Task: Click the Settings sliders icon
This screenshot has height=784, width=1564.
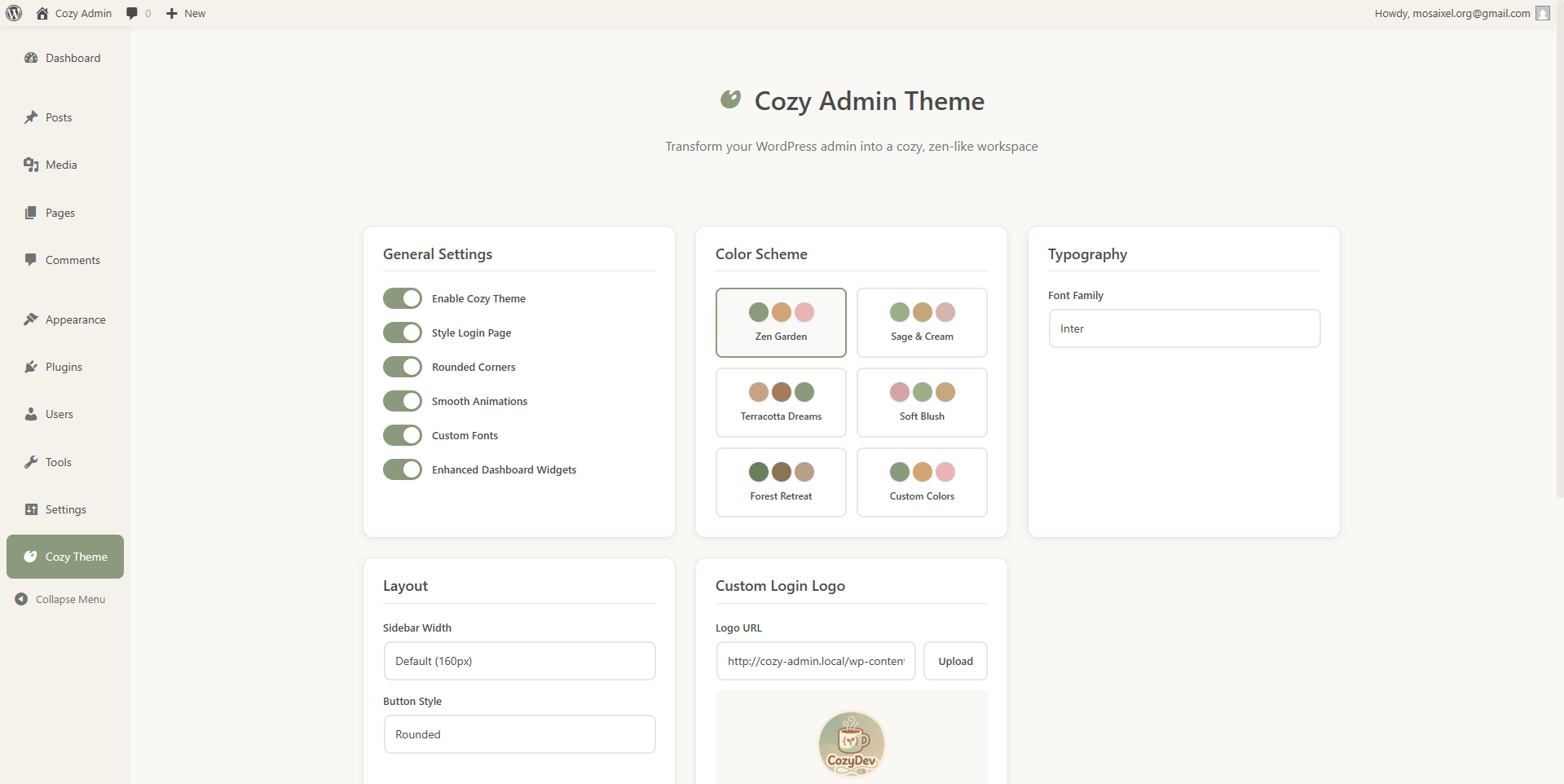Action: tap(31, 509)
